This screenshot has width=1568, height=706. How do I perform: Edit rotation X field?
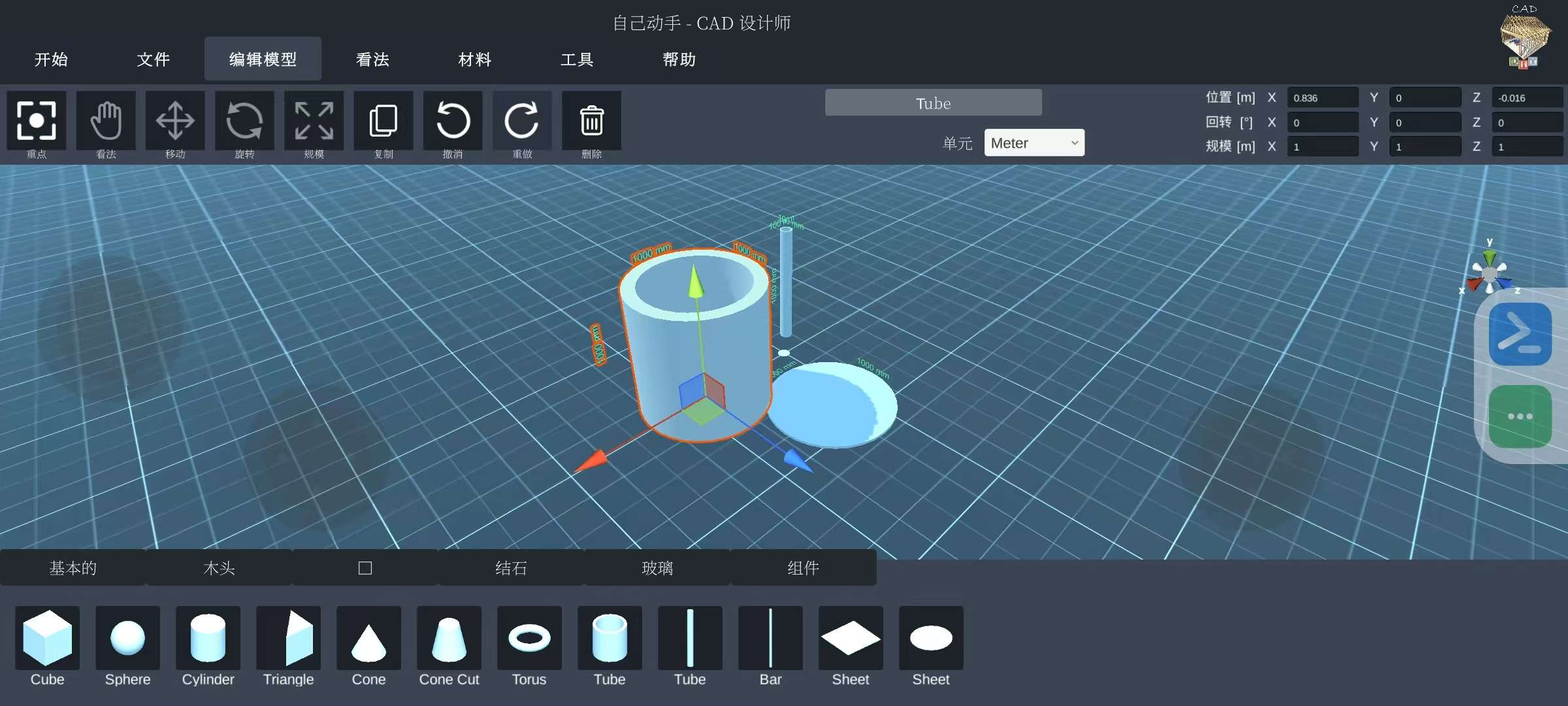click(1323, 122)
